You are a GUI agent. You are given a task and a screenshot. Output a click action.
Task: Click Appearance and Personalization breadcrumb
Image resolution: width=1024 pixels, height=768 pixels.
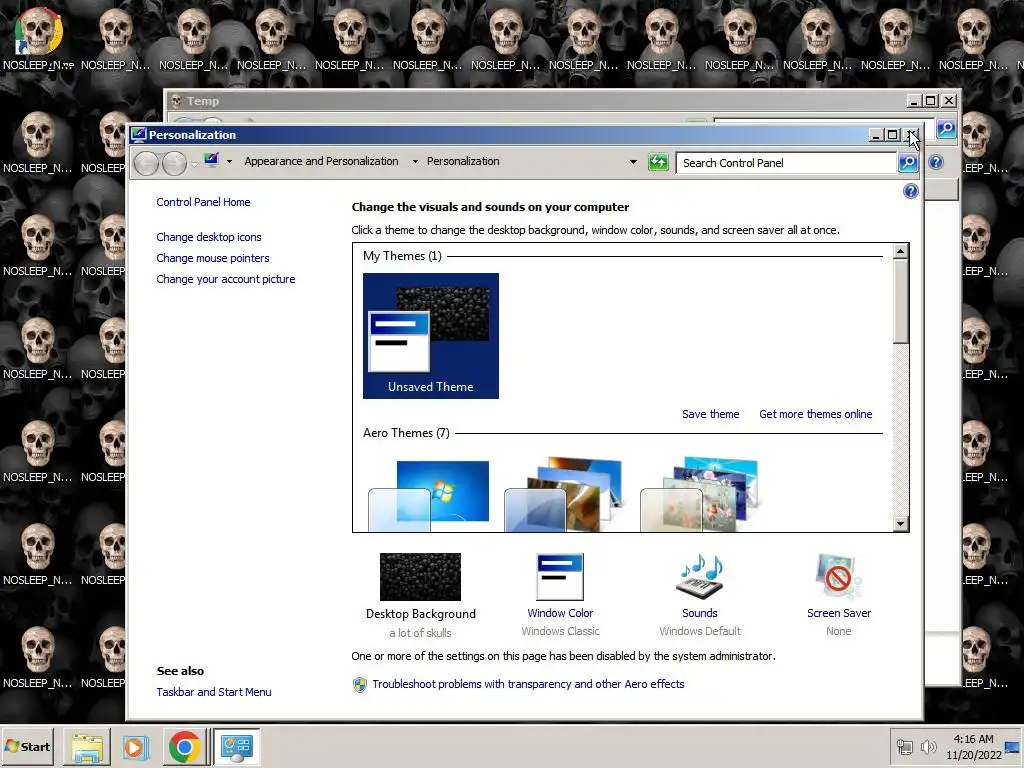tap(321, 161)
